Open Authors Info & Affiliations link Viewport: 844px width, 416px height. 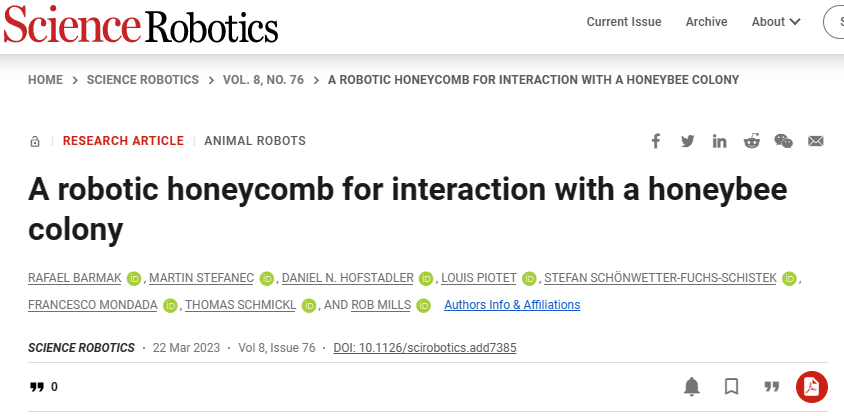[x=512, y=305]
